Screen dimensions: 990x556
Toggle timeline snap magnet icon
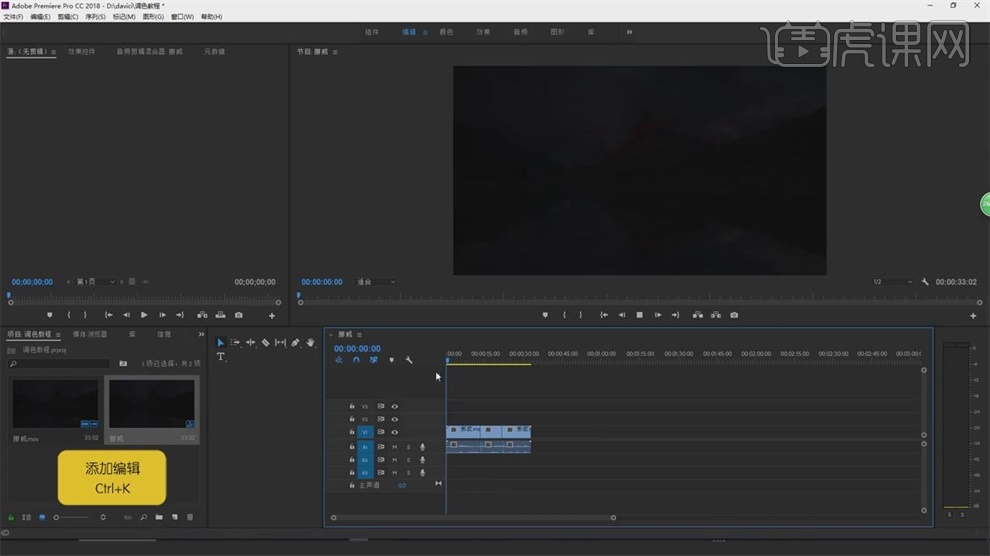[356, 360]
